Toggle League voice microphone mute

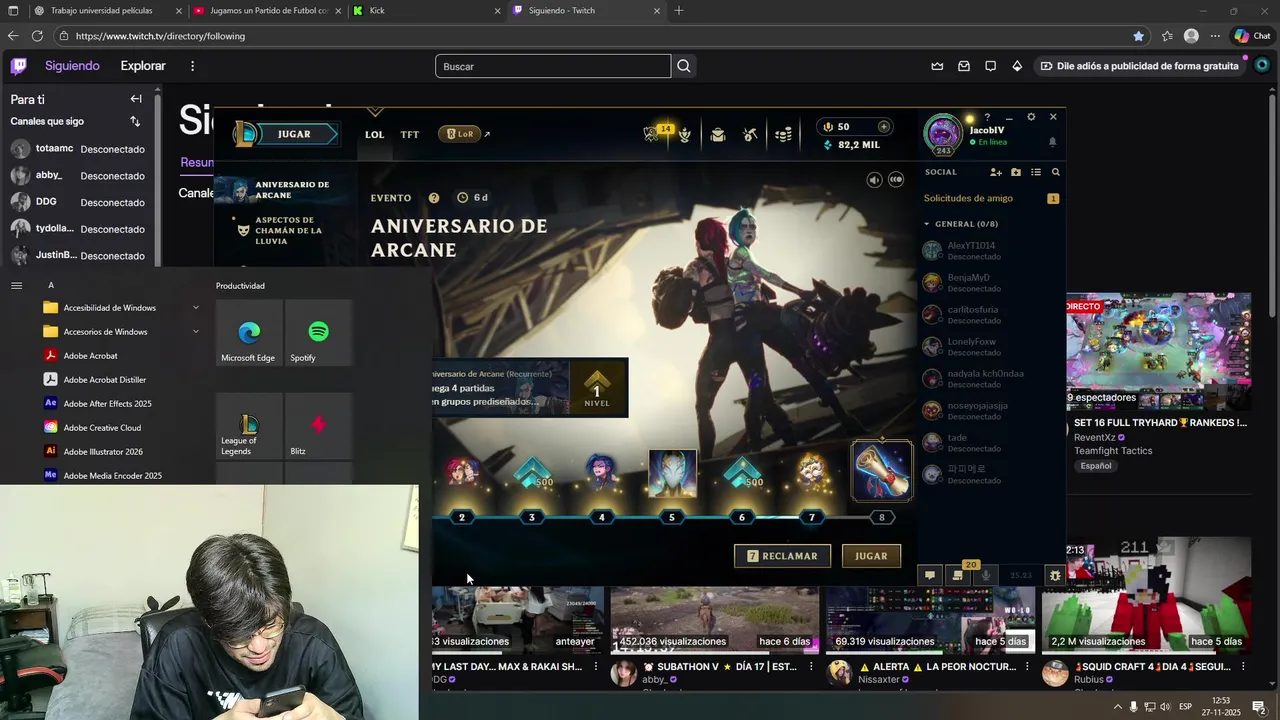pyautogui.click(x=986, y=575)
